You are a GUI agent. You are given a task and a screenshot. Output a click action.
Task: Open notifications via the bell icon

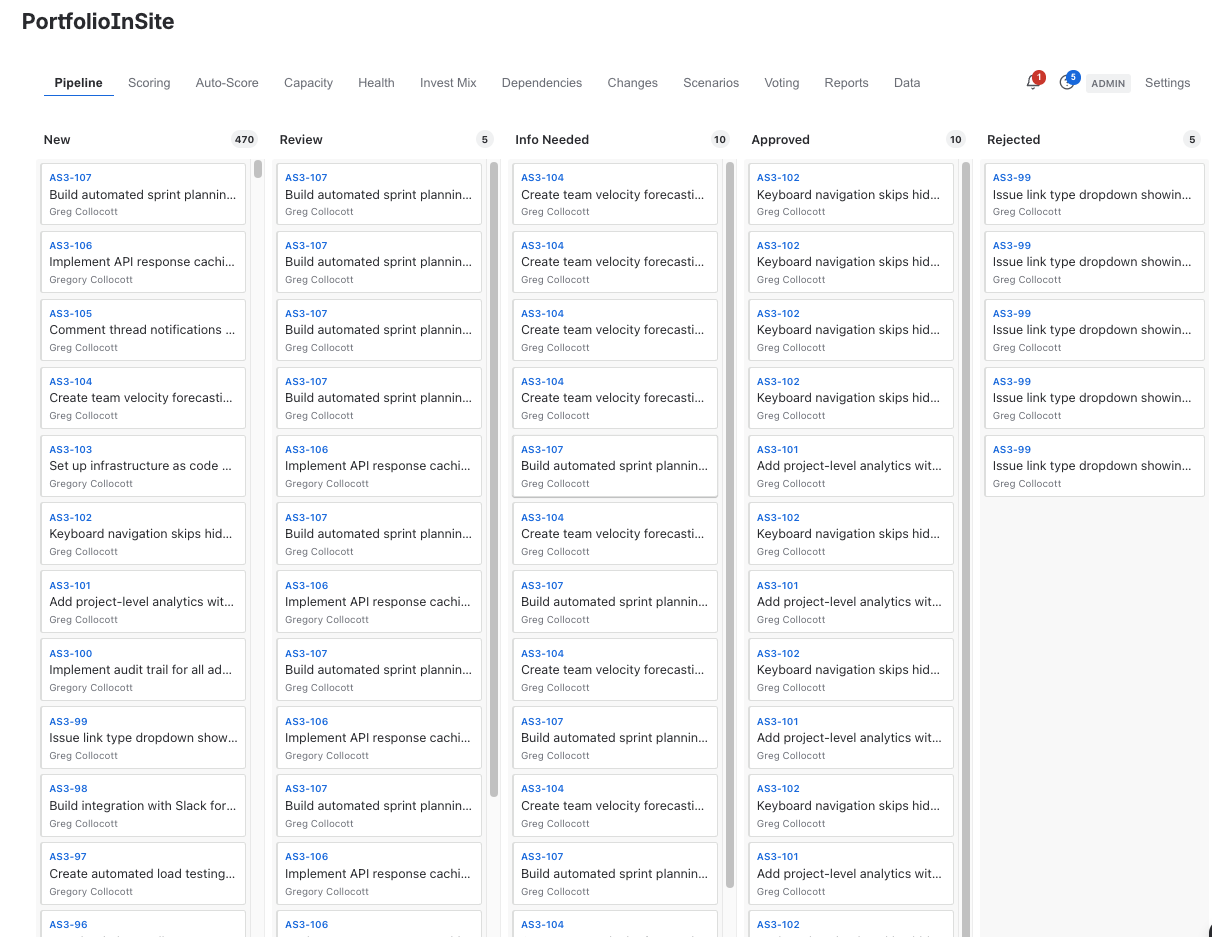click(x=1031, y=83)
